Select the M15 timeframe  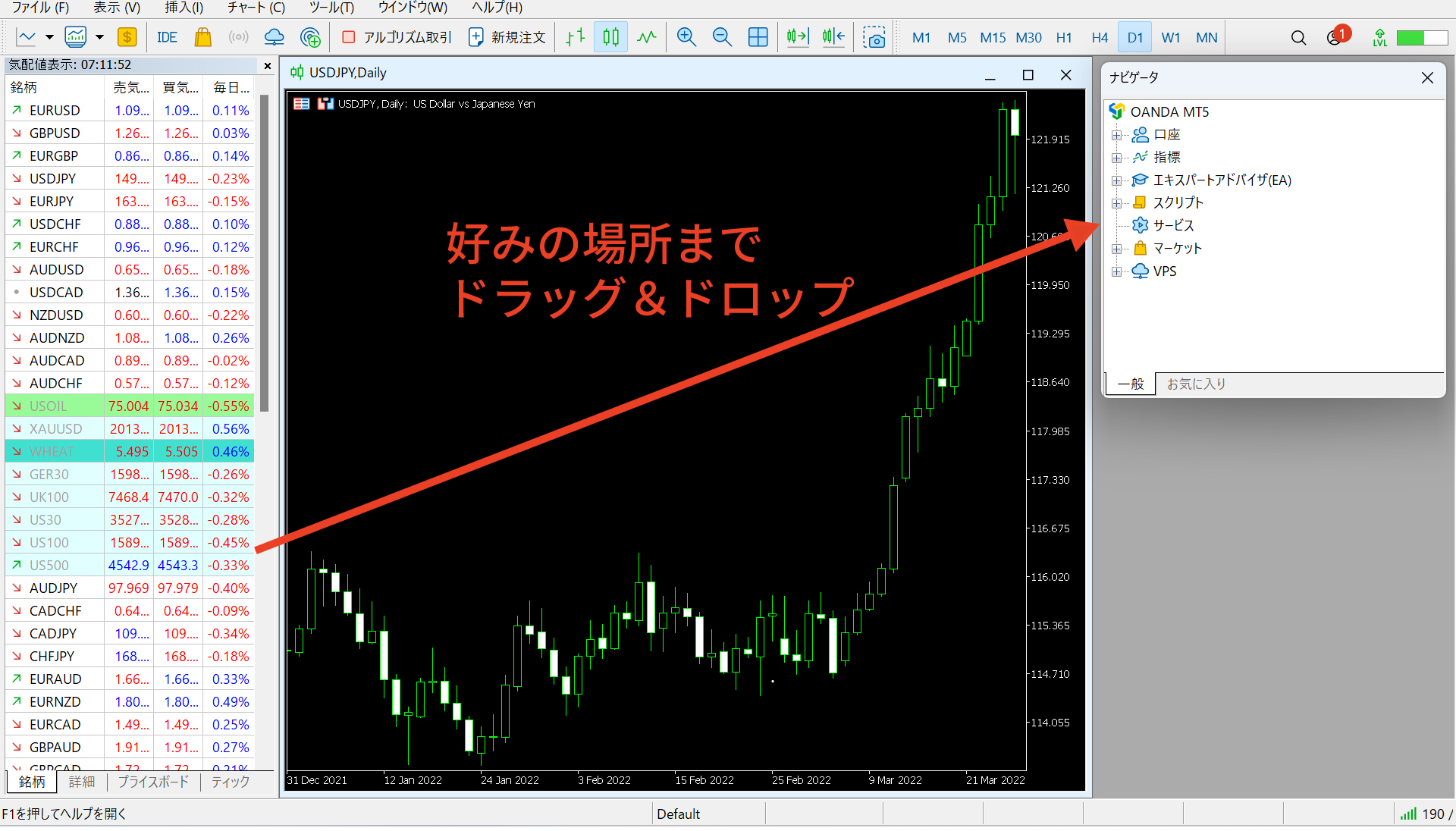click(993, 37)
